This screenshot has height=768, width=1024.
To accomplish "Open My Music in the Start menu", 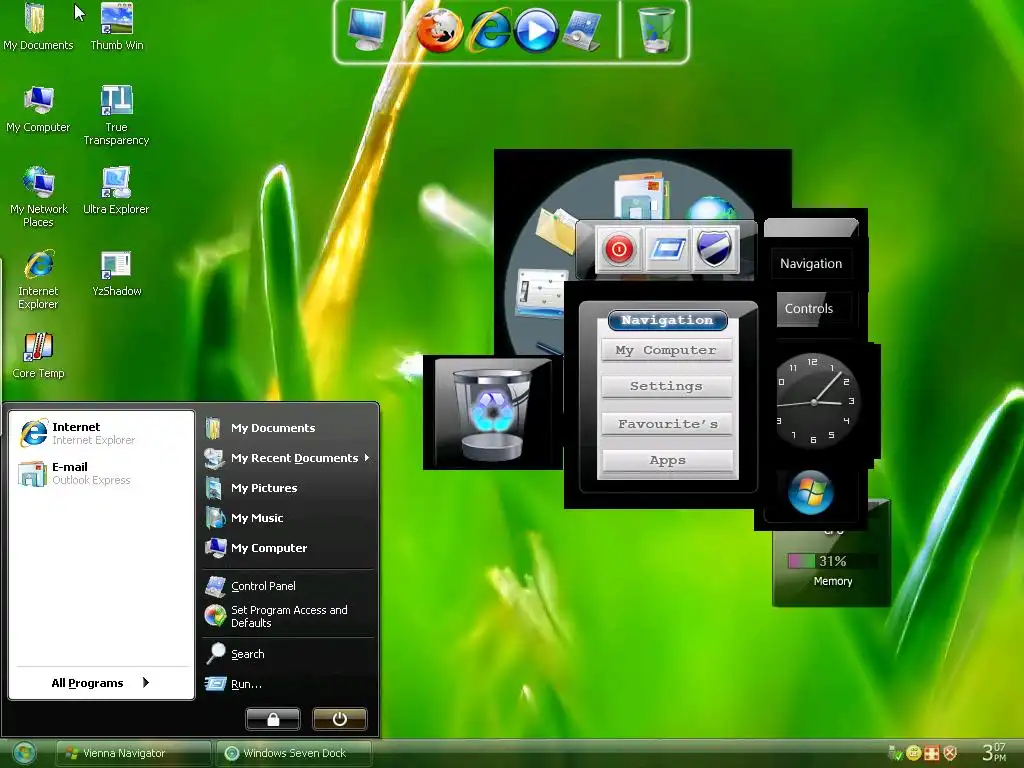I will [287, 518].
